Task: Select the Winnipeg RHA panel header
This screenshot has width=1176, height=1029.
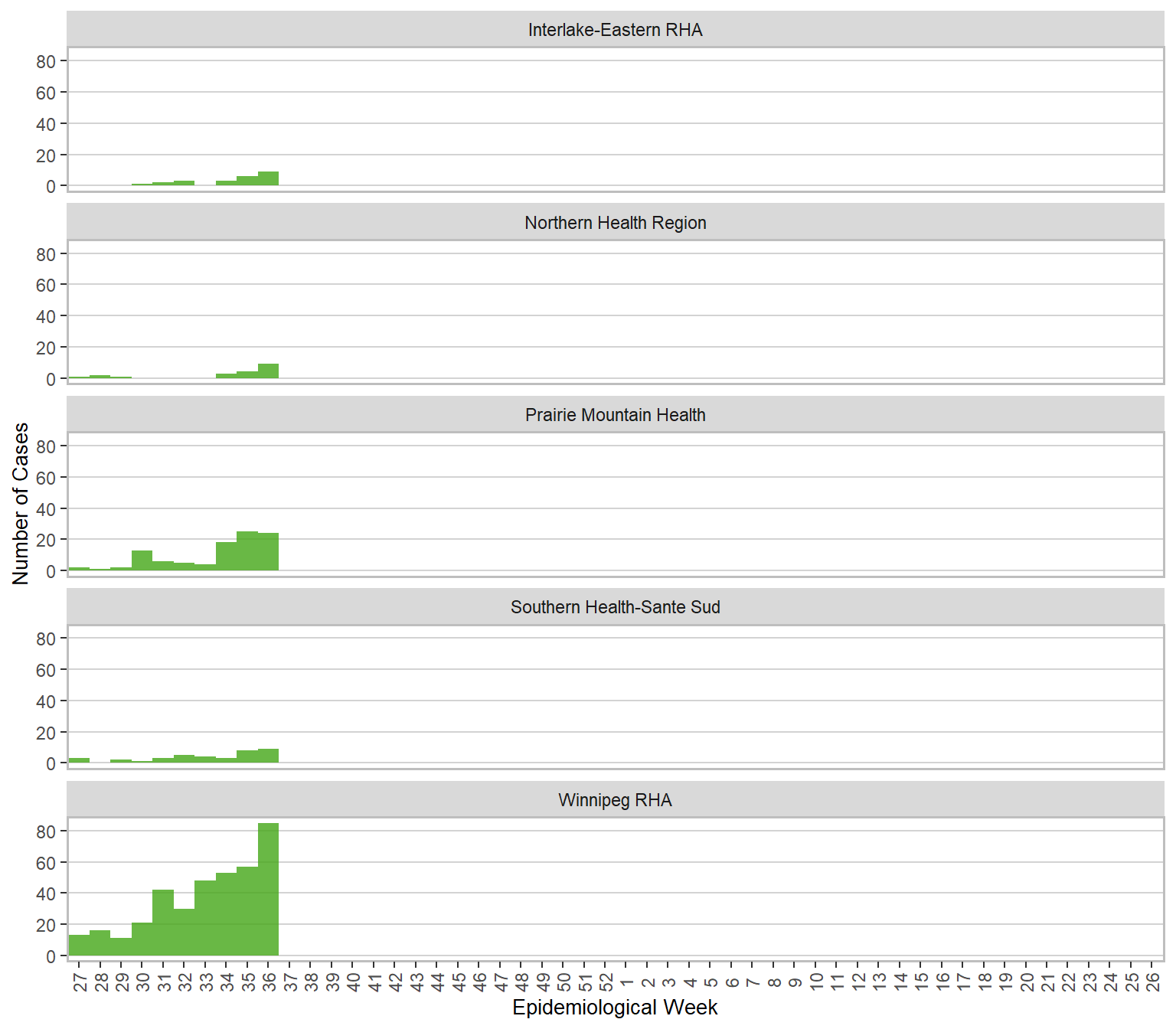Action: [615, 800]
